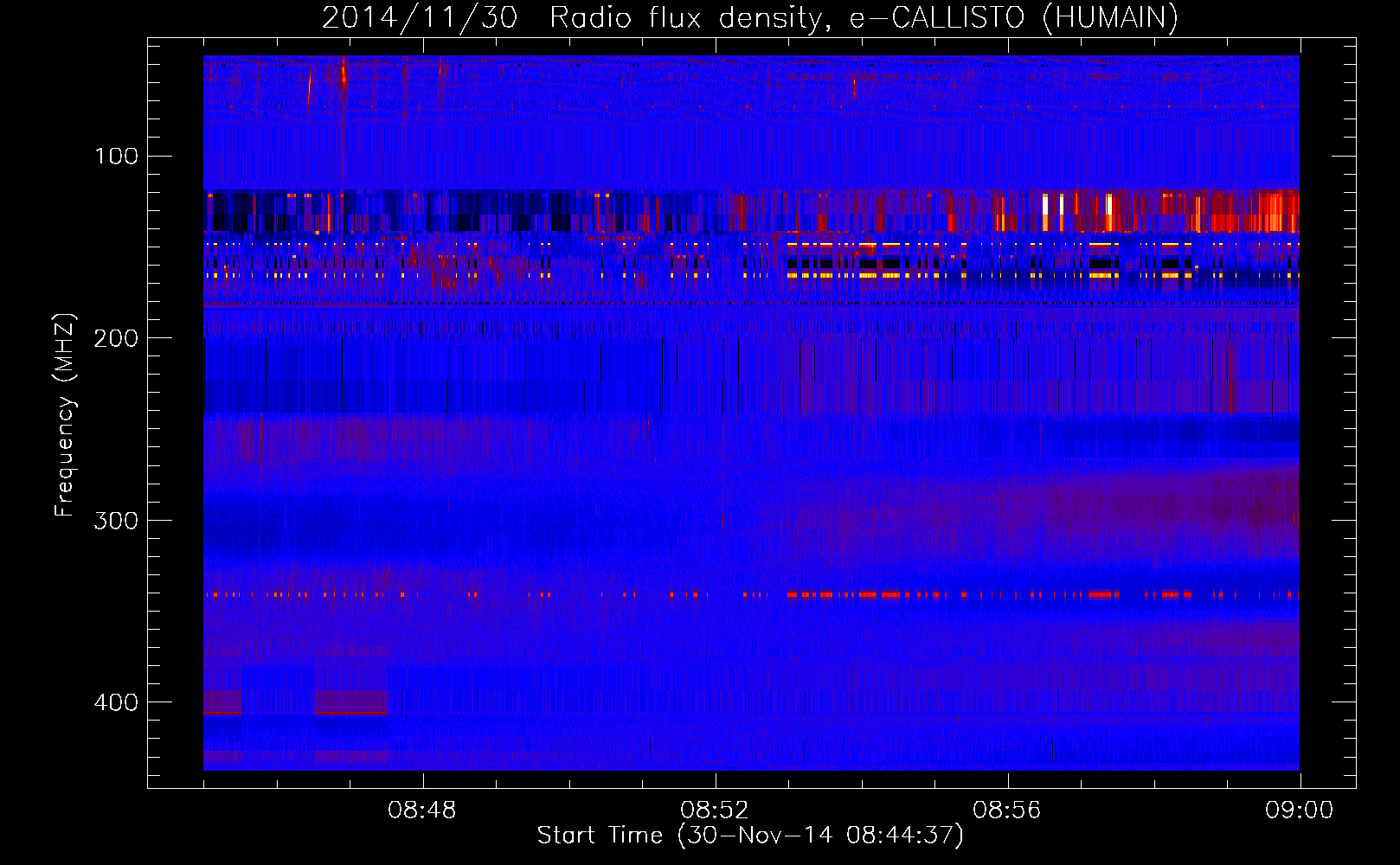Select the 200 MHz frequency axis label
The image size is (1400, 865).
(x=116, y=338)
